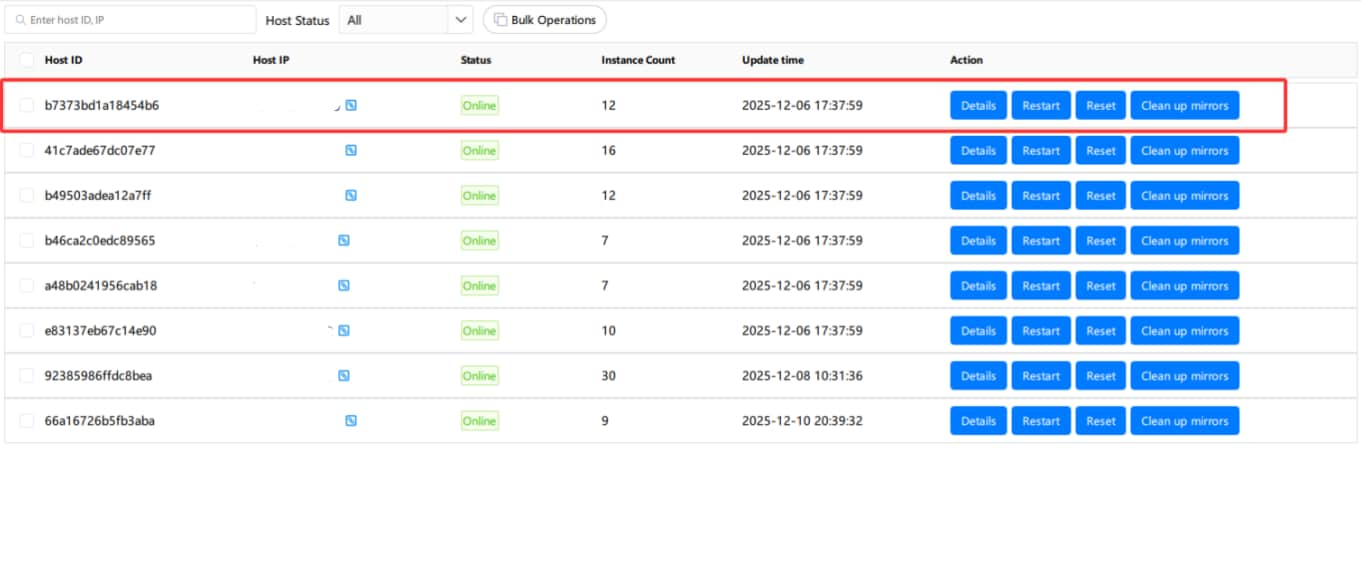Click copy icon in 92385986ffdc8bea row
This screenshot has height=573, width=1361.
click(344, 375)
